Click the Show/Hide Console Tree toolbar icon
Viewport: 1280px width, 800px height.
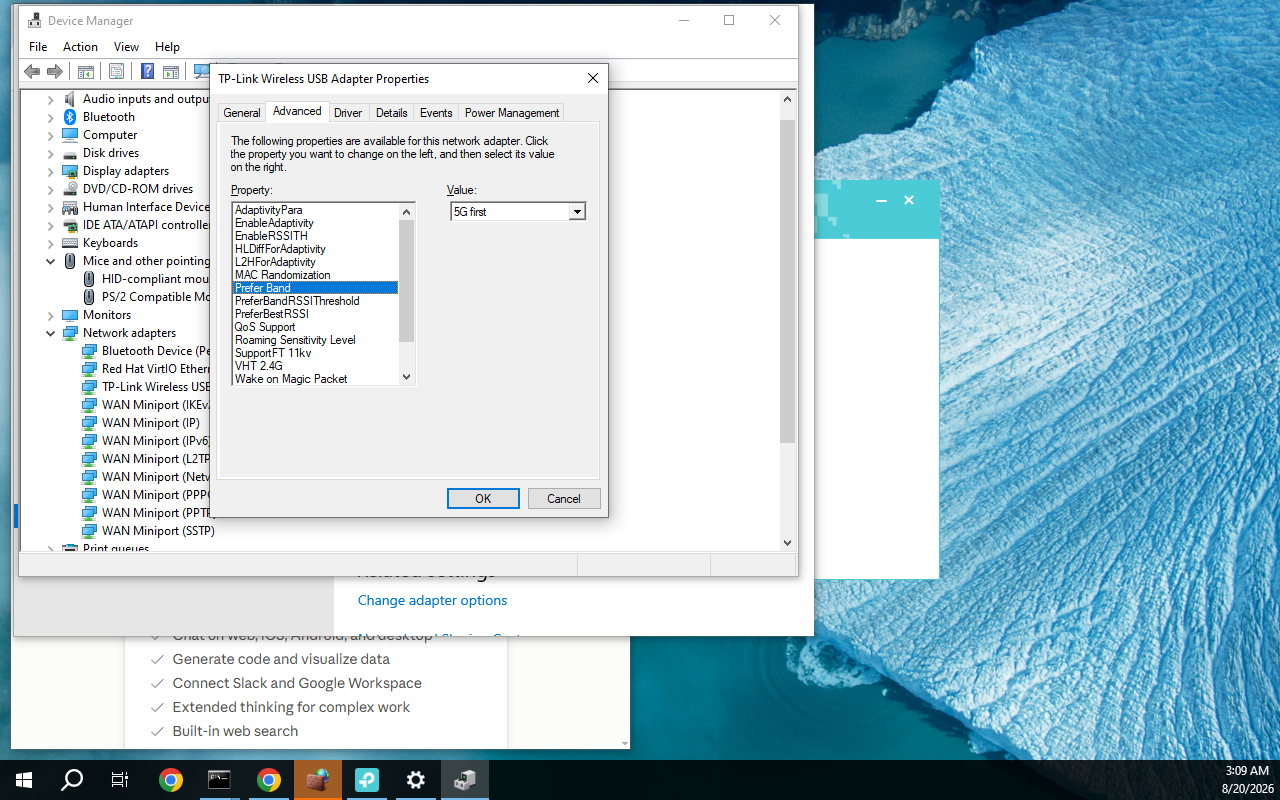(x=86, y=72)
